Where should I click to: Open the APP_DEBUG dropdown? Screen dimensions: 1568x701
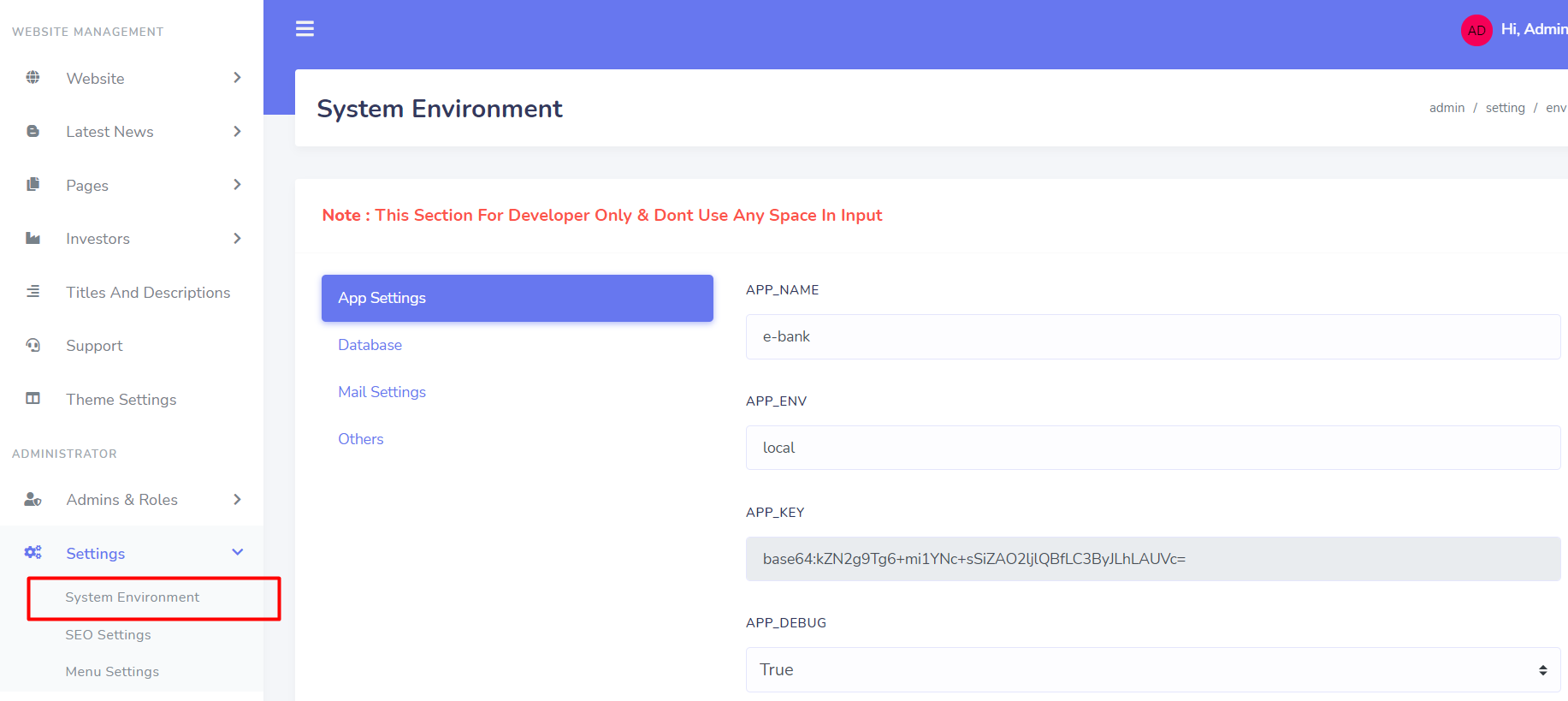coord(1152,669)
